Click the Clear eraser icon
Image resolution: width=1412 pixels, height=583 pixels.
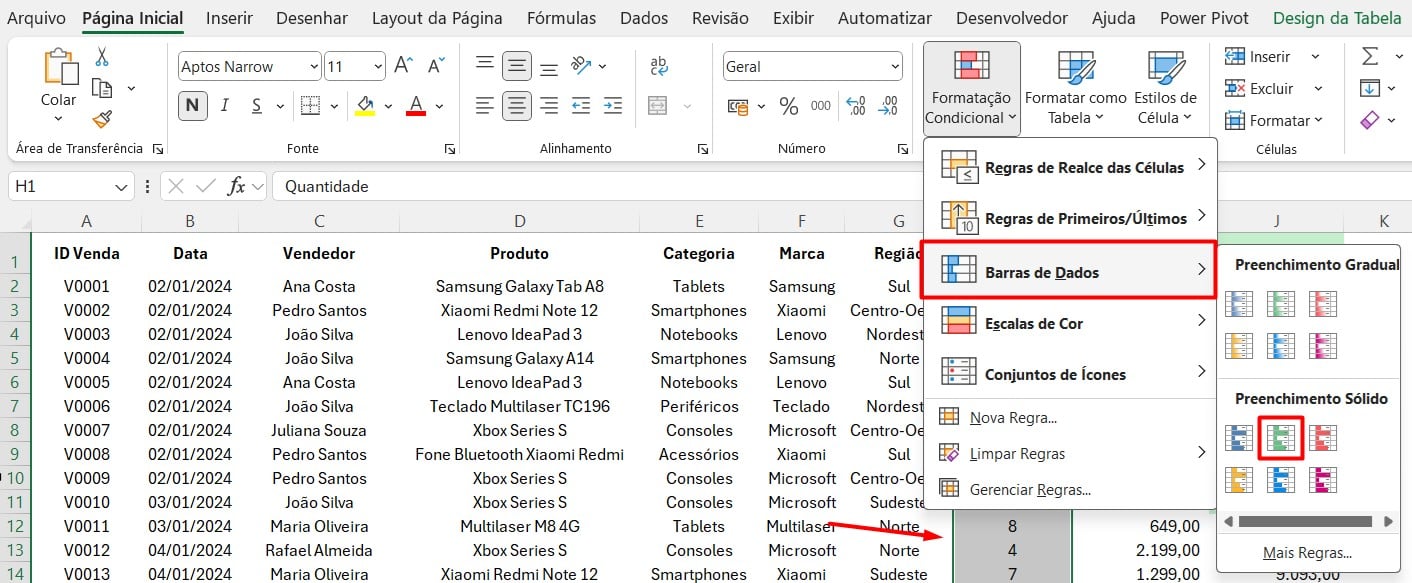point(1370,120)
